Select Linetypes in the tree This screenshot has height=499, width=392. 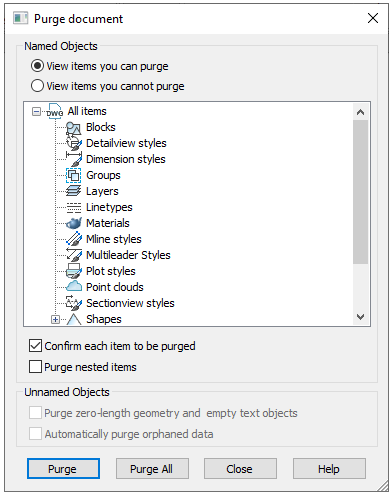[x=109, y=207]
